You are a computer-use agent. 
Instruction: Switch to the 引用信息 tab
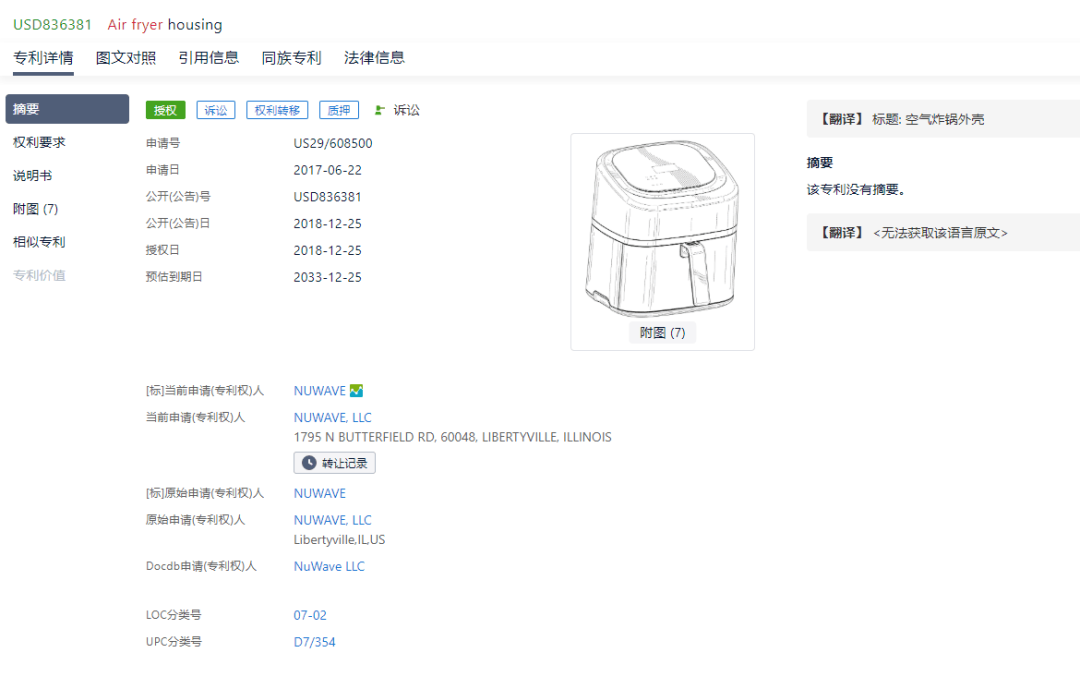pos(209,58)
